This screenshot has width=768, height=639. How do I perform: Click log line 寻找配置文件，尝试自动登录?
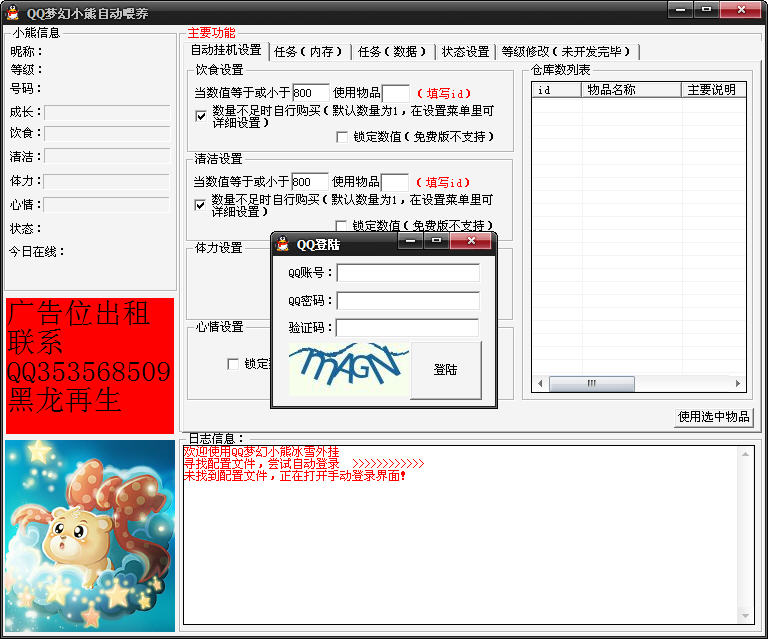click(304, 464)
